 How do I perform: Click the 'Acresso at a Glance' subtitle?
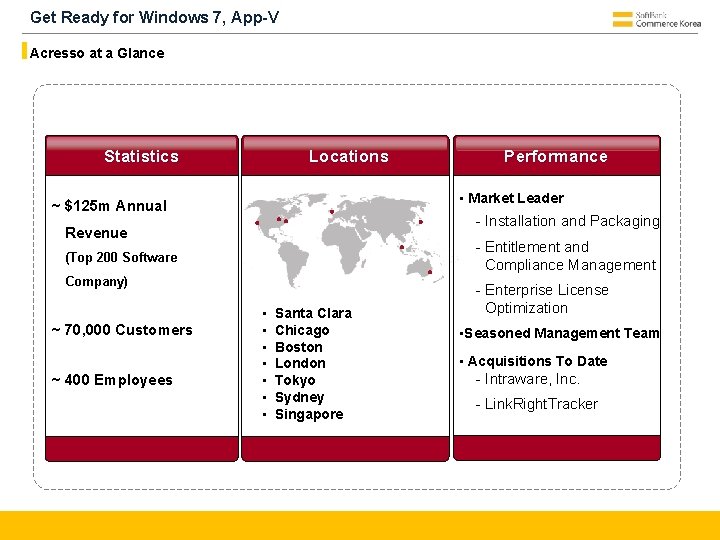pos(97,53)
